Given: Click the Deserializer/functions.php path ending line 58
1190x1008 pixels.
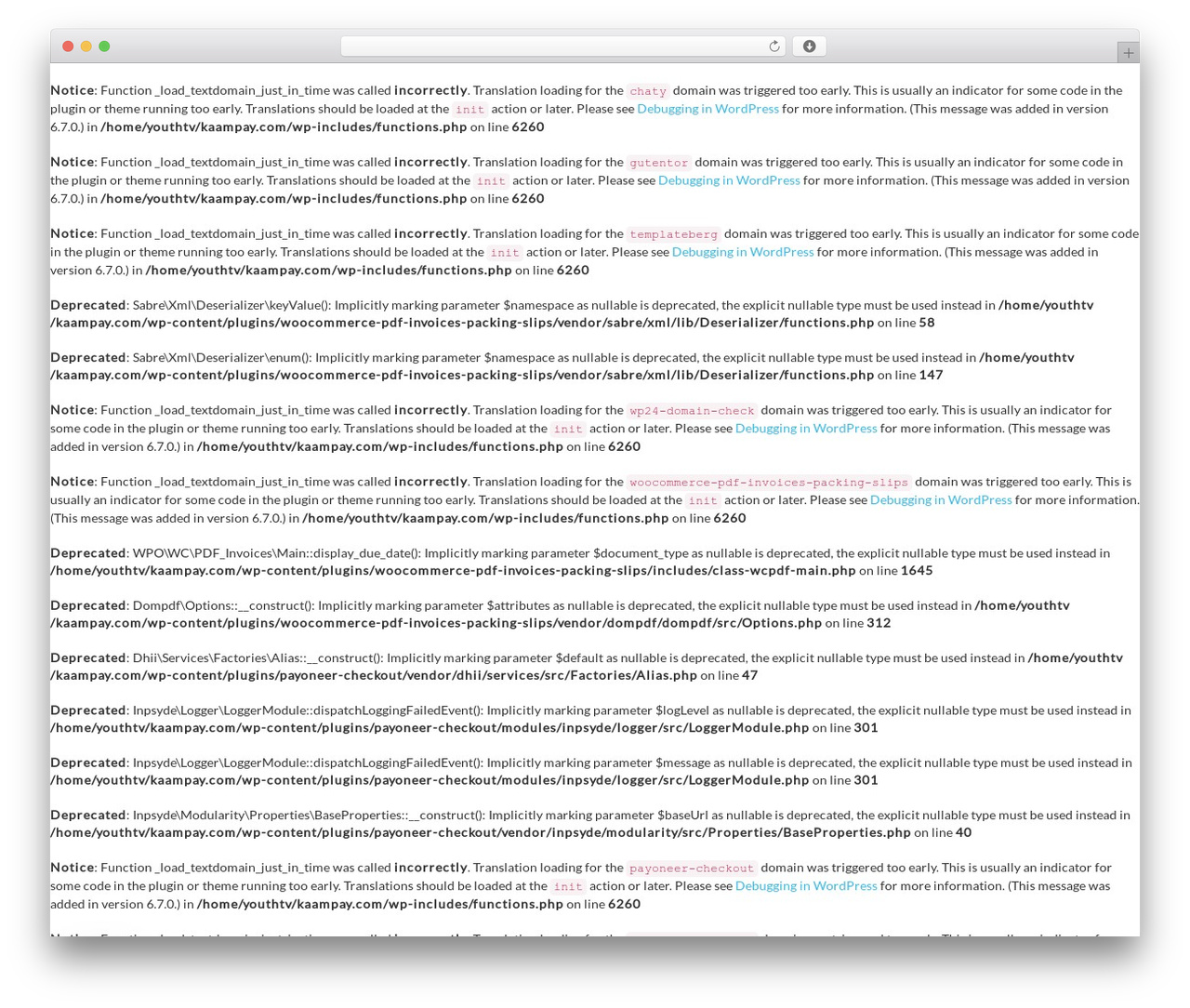Looking at the screenshot, I should click(x=462, y=323).
